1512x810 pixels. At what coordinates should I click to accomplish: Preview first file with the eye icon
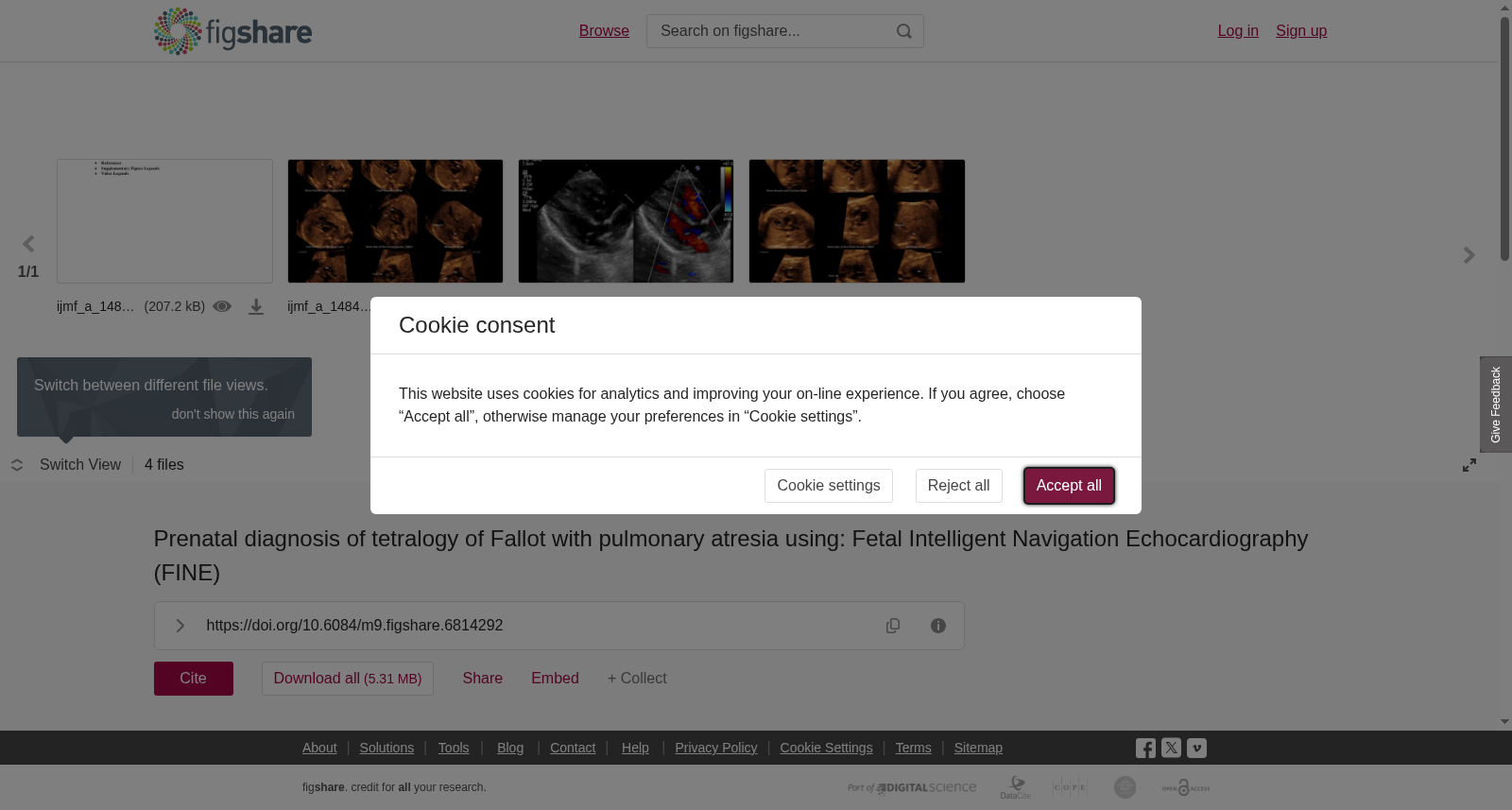pos(222,306)
